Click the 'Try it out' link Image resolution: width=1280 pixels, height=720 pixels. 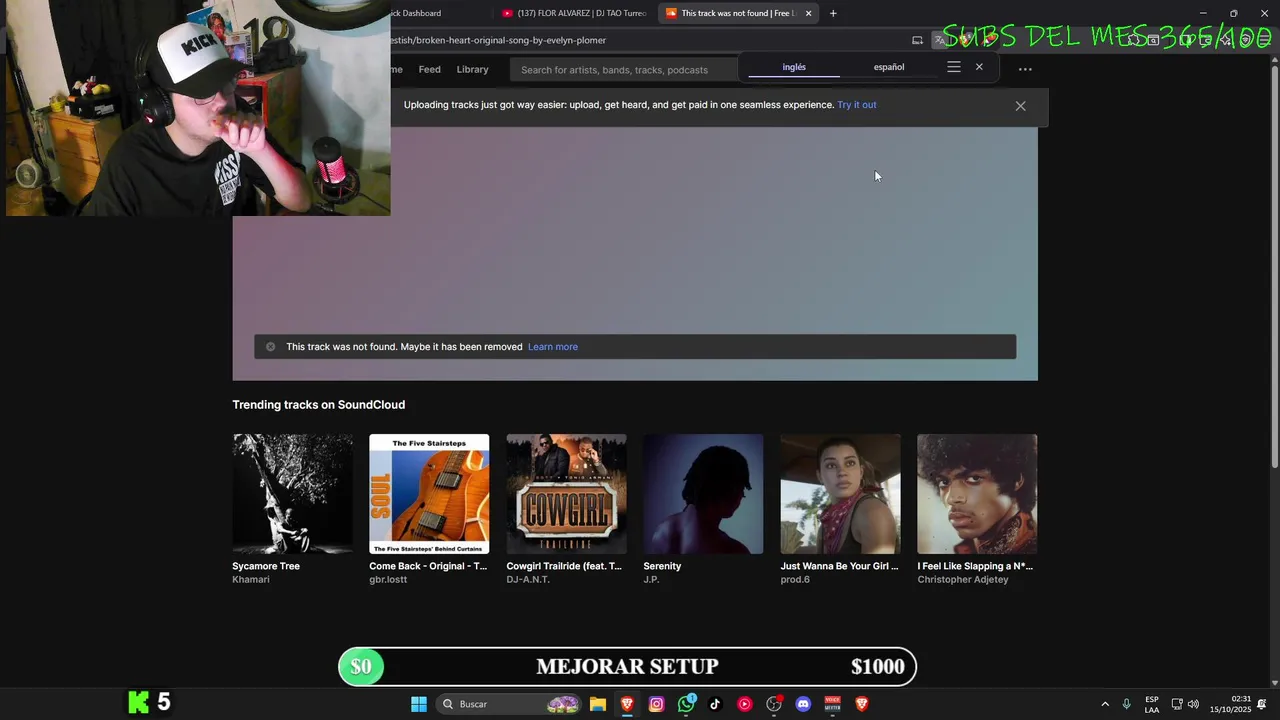(x=857, y=105)
